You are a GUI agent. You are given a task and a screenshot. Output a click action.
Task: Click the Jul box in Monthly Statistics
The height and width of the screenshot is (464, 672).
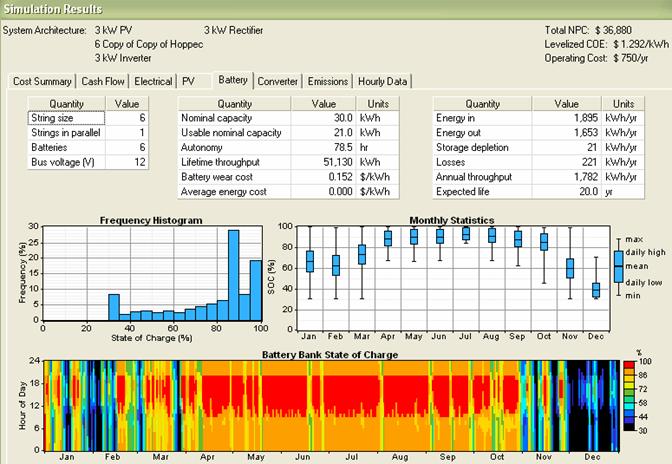pos(465,234)
